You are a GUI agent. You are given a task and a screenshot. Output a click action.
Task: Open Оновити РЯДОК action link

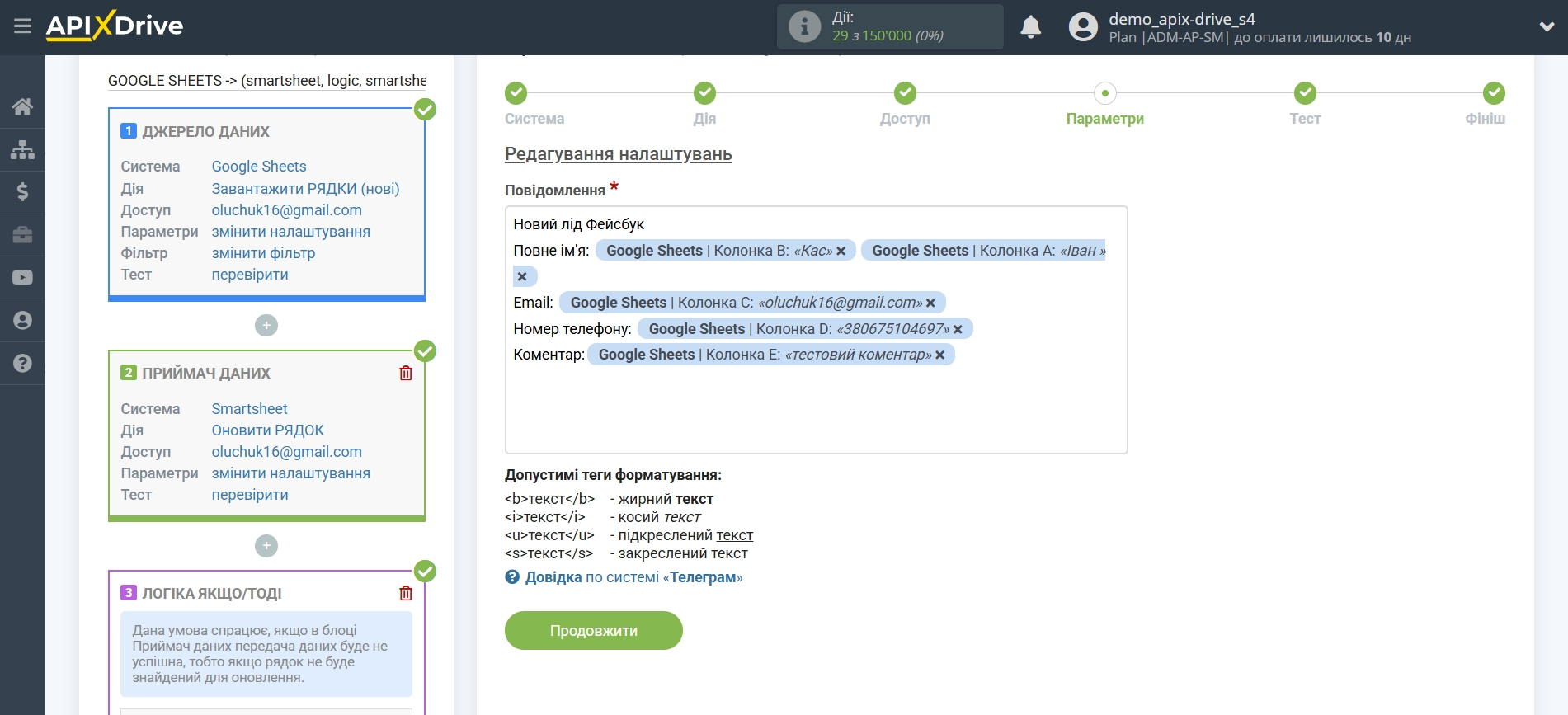(267, 430)
